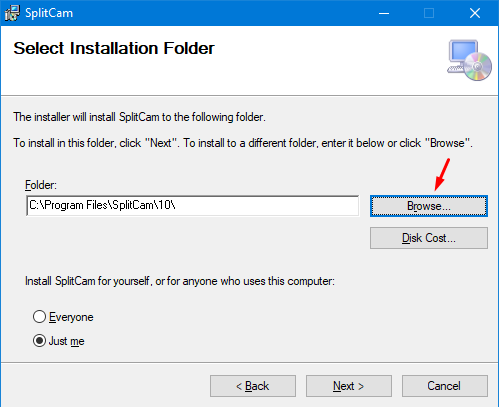This screenshot has width=499, height=407.
Task: Click the 'Install SplitCam for yourself' prompt text
Action: click(x=180, y=281)
